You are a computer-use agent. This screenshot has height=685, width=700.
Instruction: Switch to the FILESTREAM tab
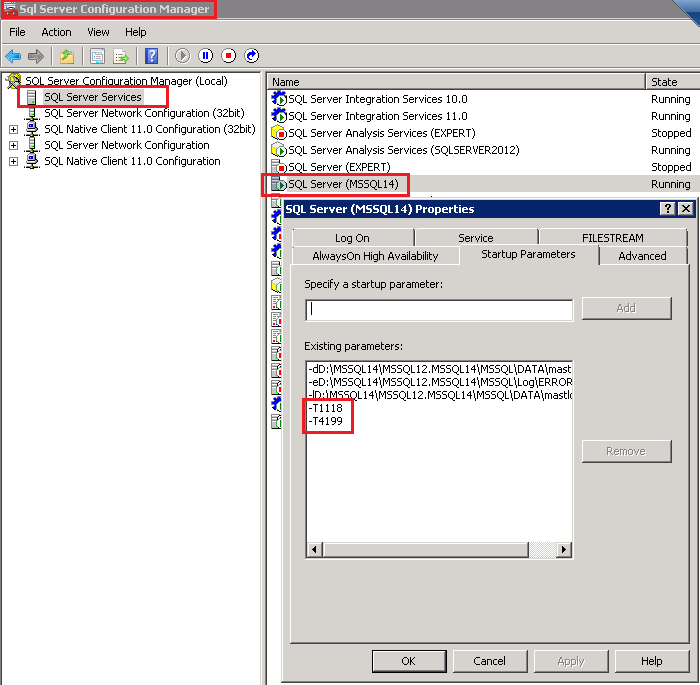point(612,238)
